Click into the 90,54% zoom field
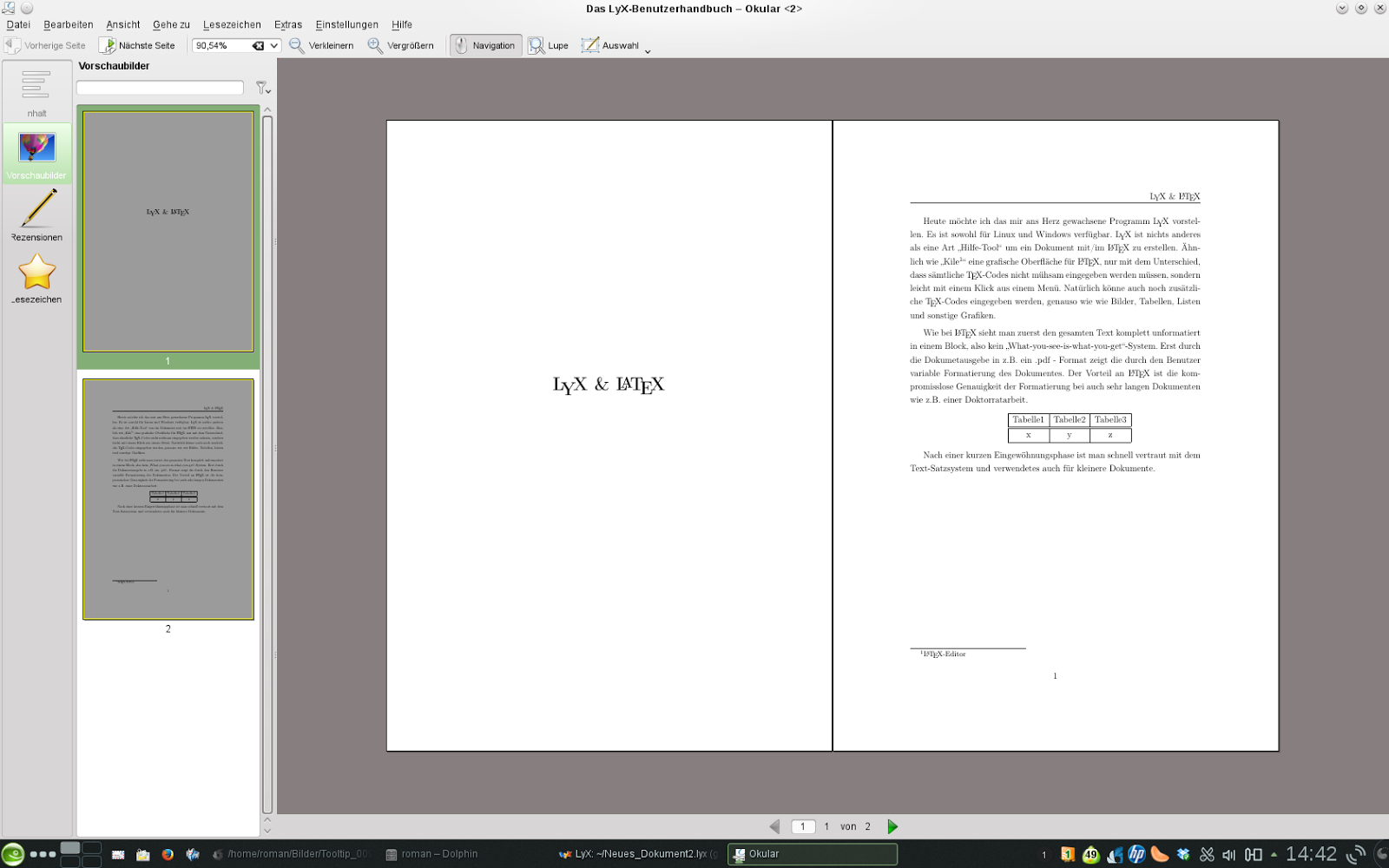This screenshot has height=868, width=1389. pos(221,45)
